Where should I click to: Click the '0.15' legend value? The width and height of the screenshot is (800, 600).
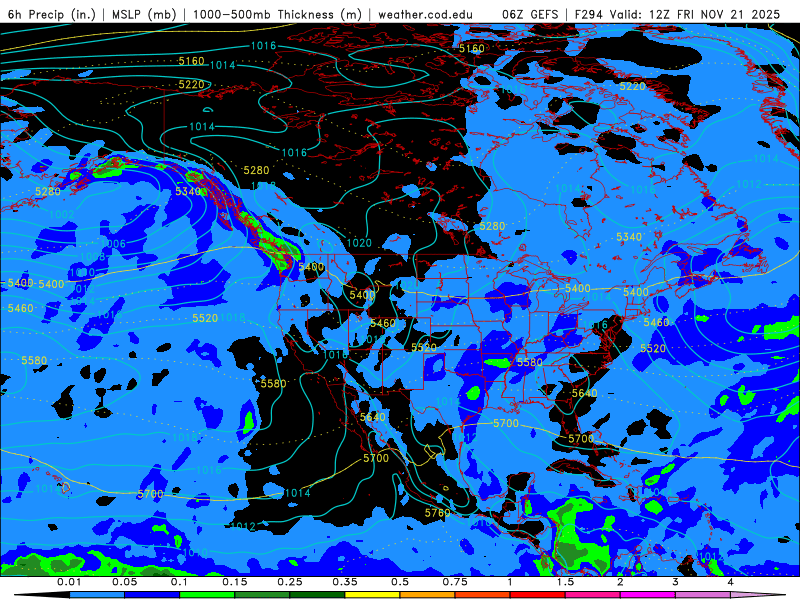235,582
